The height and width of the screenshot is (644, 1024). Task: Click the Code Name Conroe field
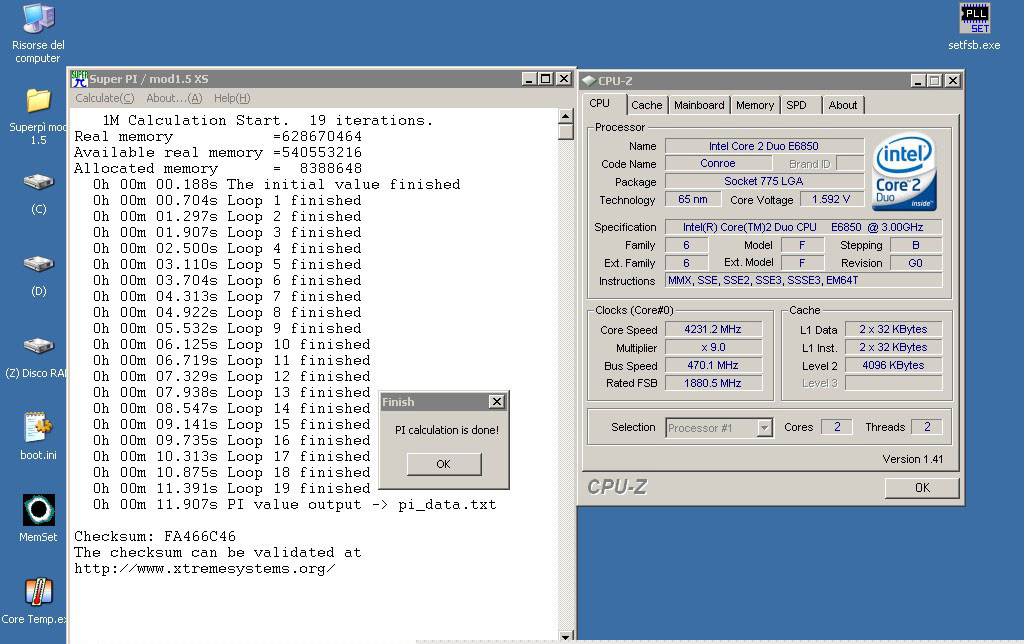tap(718, 163)
